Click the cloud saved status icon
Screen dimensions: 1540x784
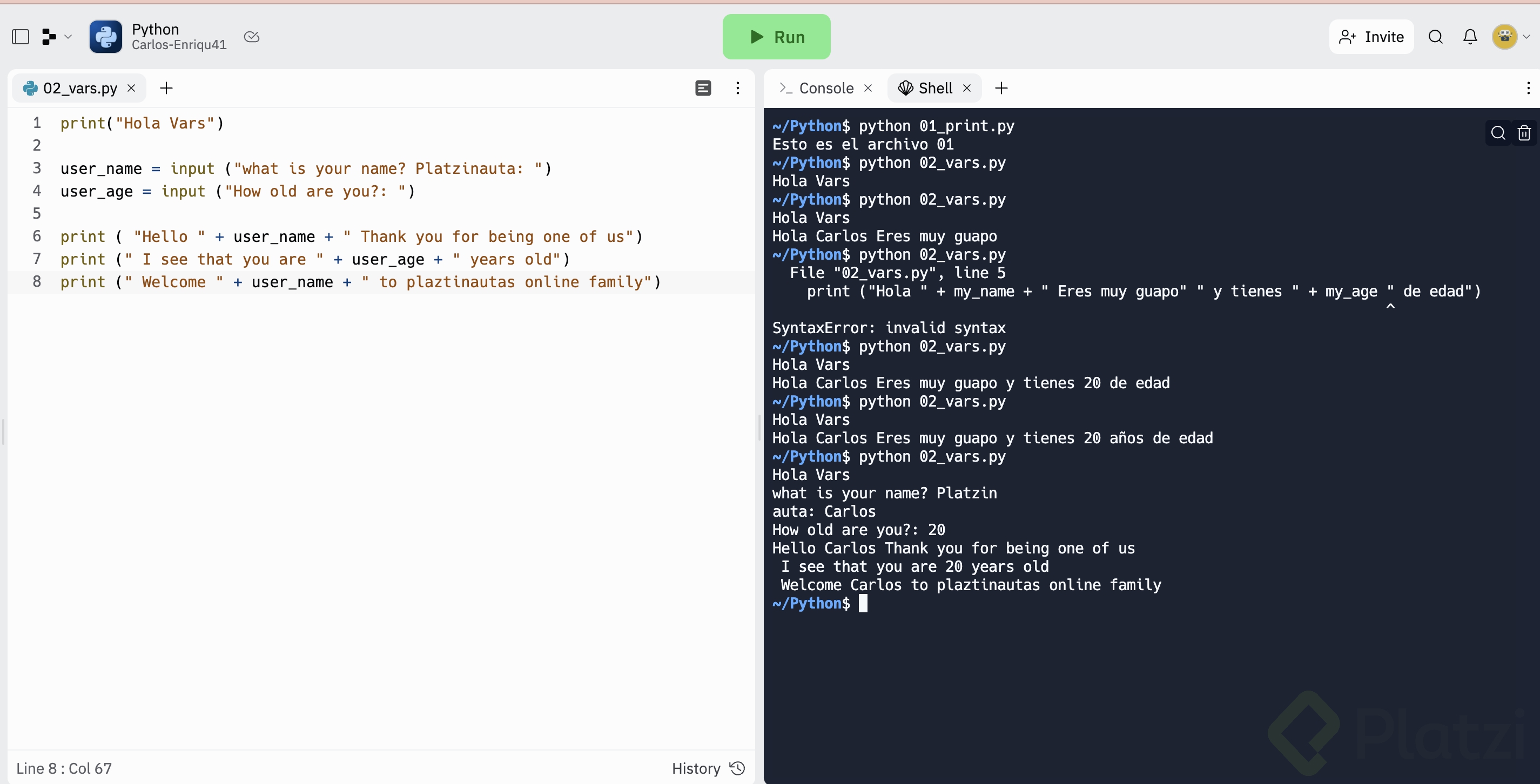coord(252,37)
